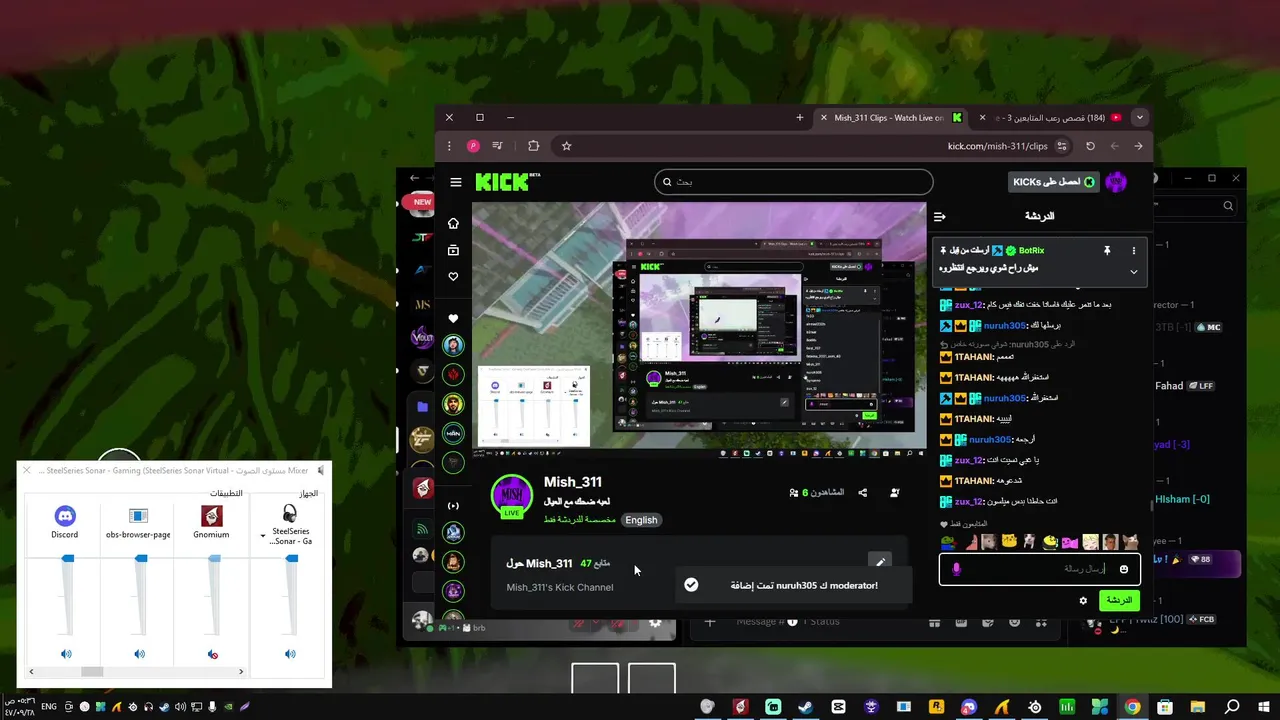Mute obs-browser-page in the volume mixer
This screenshot has height=720, width=1280.
139,654
